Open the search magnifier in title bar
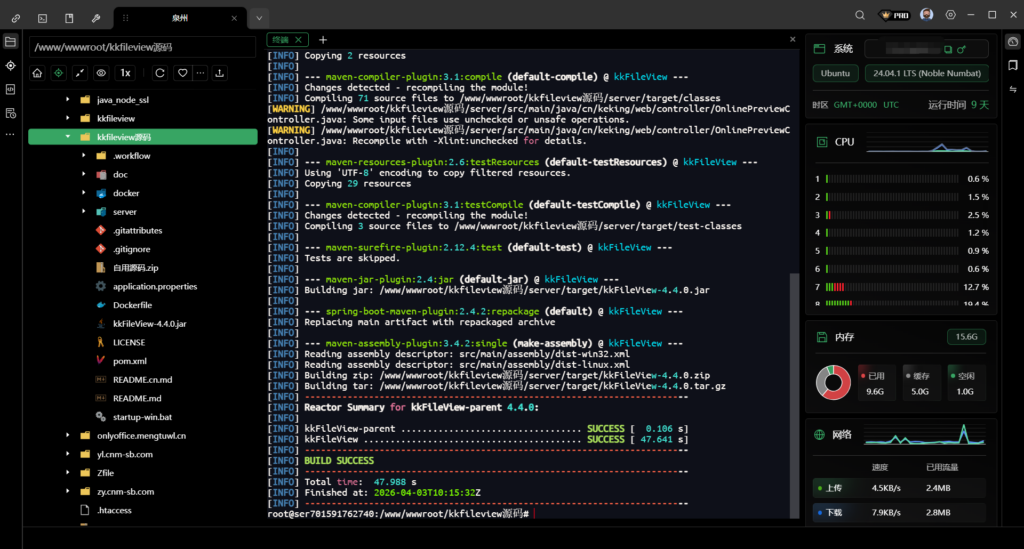This screenshot has height=549, width=1024. [860, 15]
